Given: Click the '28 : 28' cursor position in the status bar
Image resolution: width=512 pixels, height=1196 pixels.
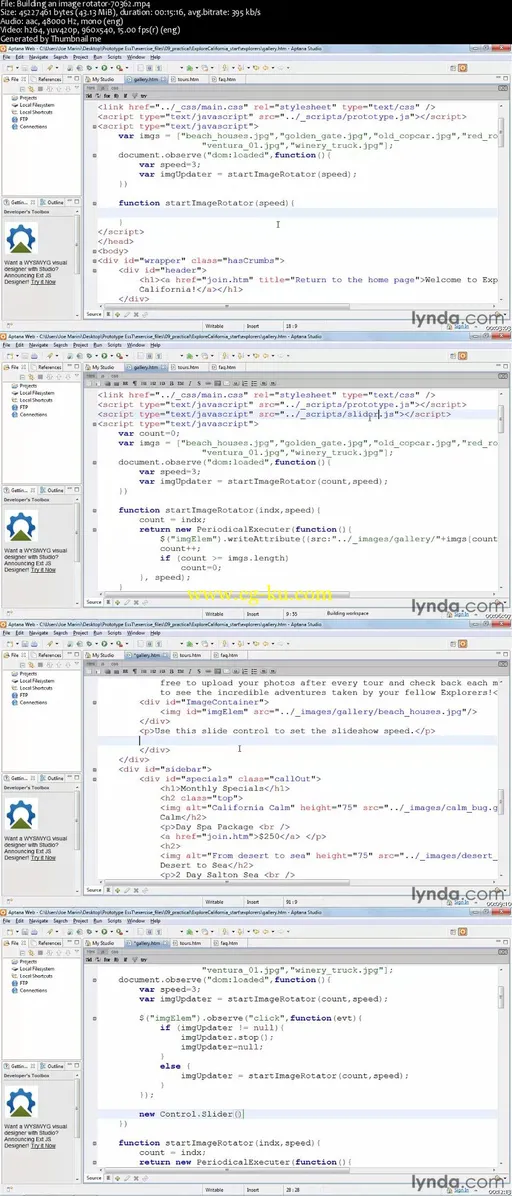Looking at the screenshot, I should pos(291,1188).
